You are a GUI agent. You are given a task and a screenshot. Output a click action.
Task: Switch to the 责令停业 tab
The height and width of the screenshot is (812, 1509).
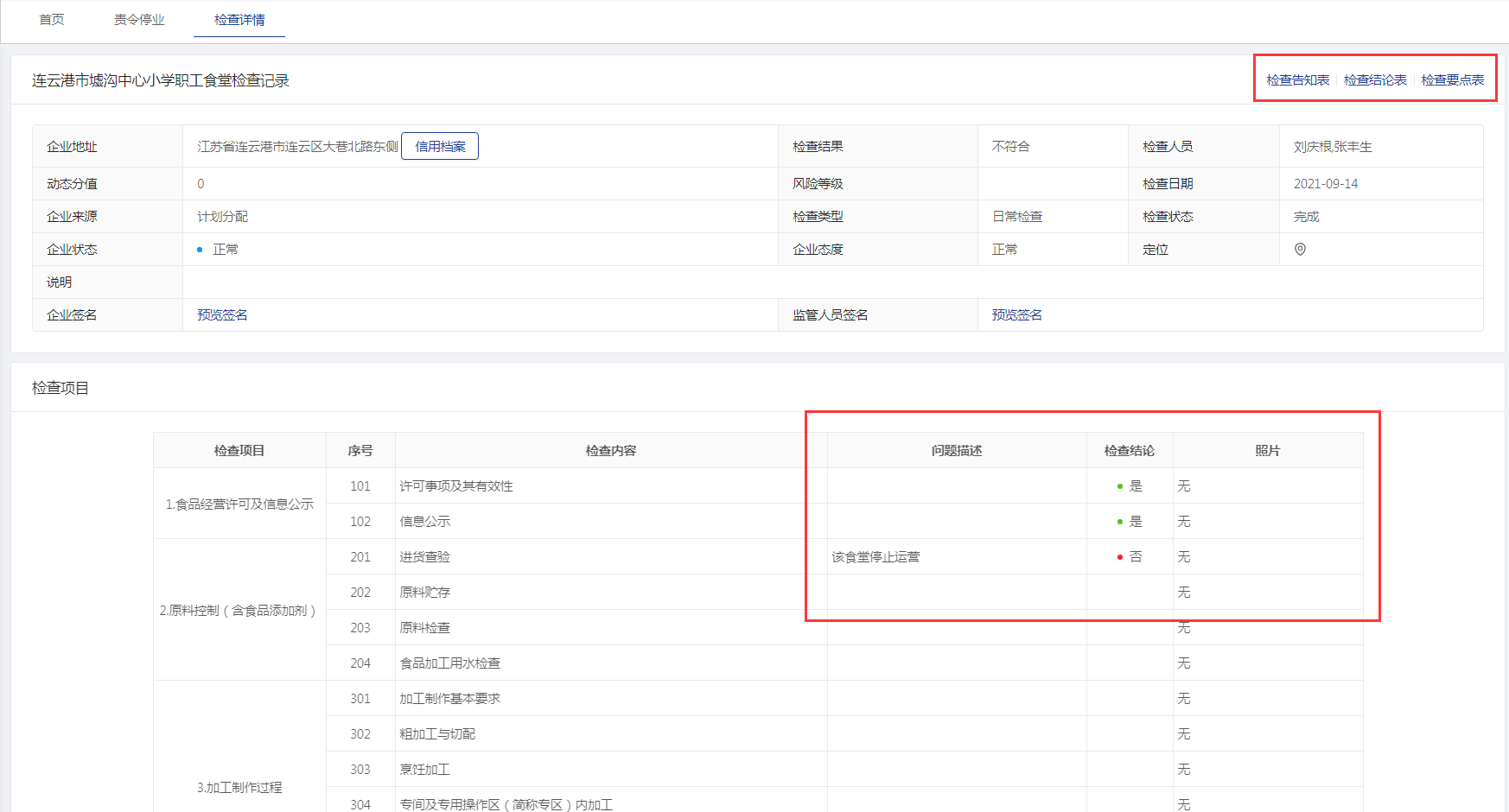(139, 20)
